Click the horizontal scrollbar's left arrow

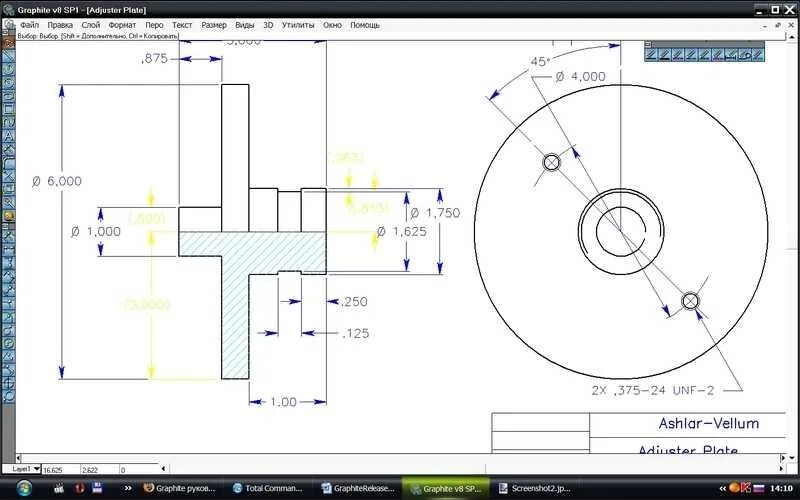click(x=19, y=458)
